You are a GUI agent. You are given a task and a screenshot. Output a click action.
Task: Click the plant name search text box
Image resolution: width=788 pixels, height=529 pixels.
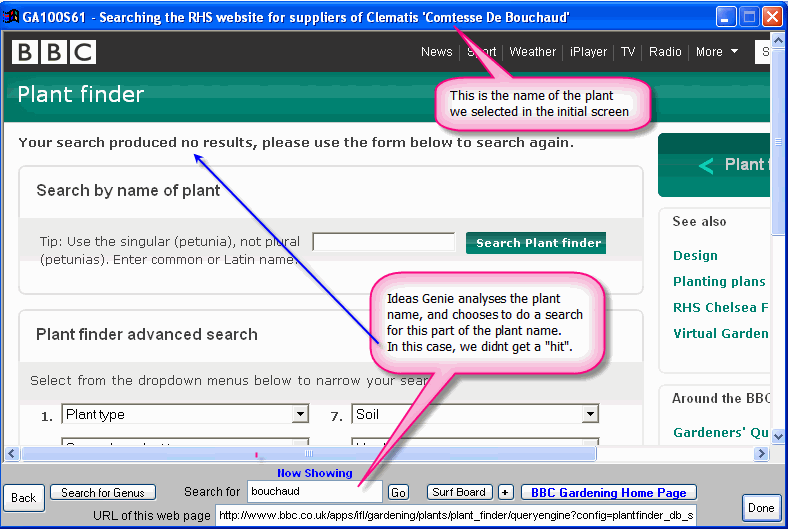[383, 242]
